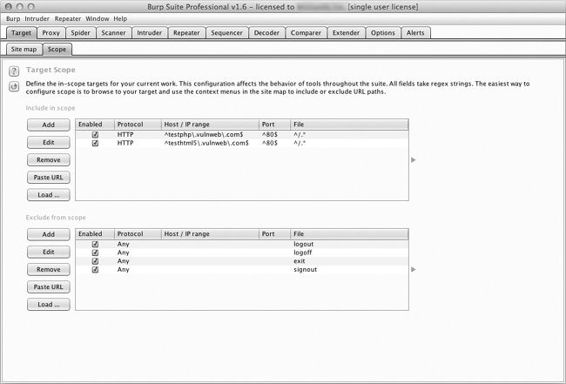566x384 pixels.
Task: Open the Help menu
Action: click(120, 19)
